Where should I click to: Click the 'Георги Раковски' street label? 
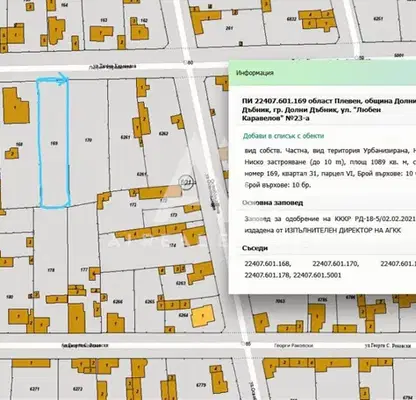[294, 346]
